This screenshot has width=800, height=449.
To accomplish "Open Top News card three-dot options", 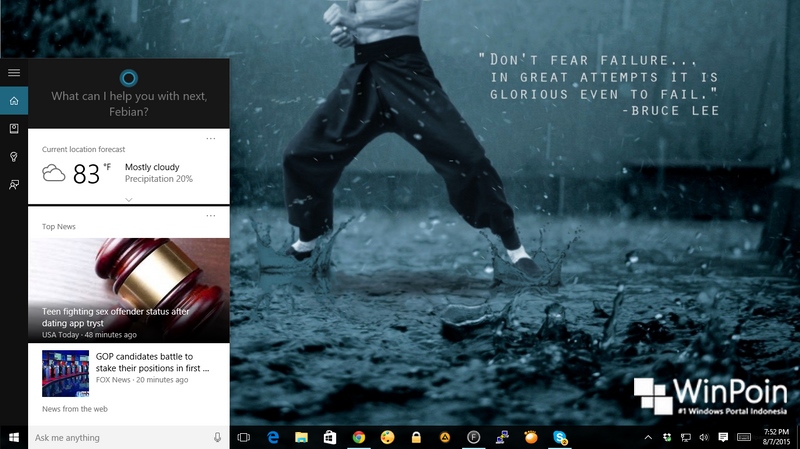I will [211, 215].
